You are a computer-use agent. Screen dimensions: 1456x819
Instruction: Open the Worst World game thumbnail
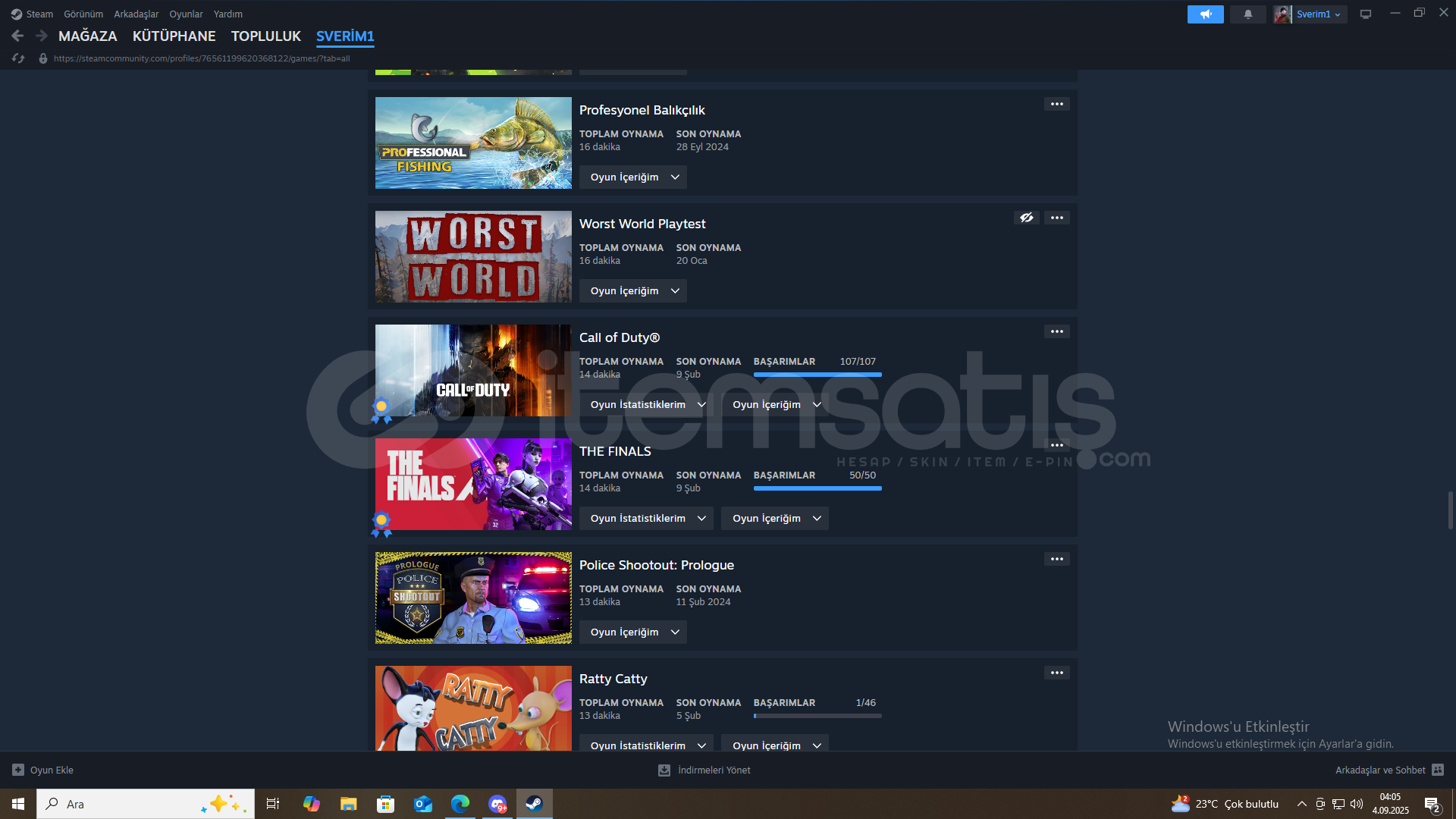pos(473,256)
